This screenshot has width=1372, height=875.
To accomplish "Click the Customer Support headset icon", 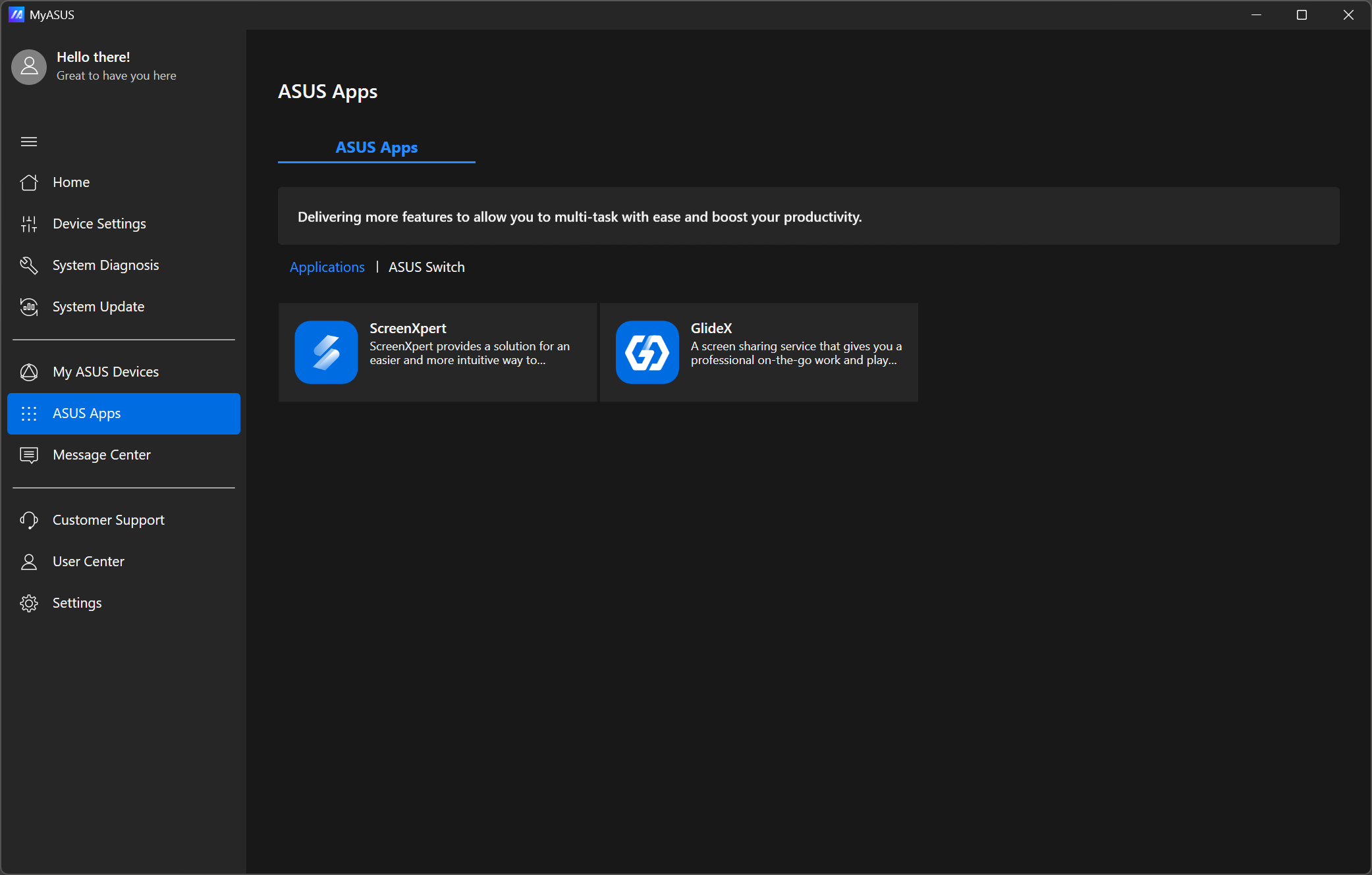I will tap(29, 520).
